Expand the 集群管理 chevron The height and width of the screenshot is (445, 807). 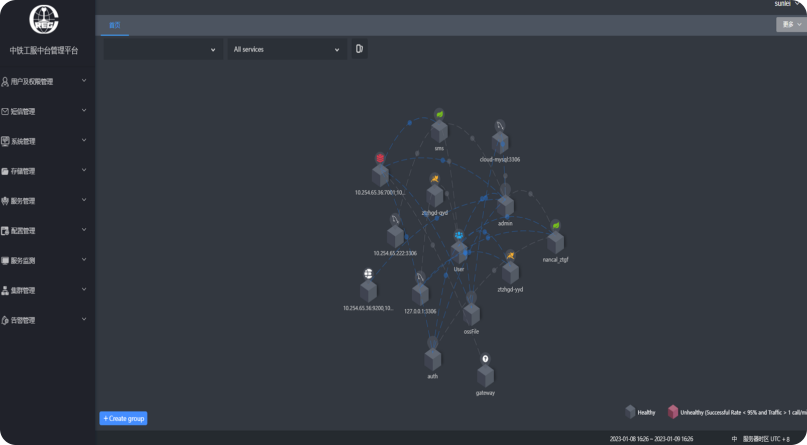pyautogui.click(x=84, y=290)
